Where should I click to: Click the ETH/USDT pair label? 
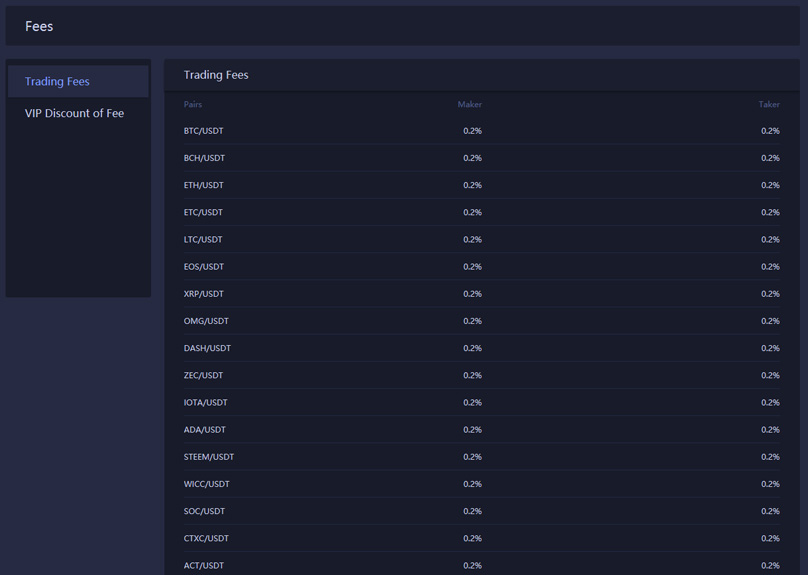[x=204, y=185]
